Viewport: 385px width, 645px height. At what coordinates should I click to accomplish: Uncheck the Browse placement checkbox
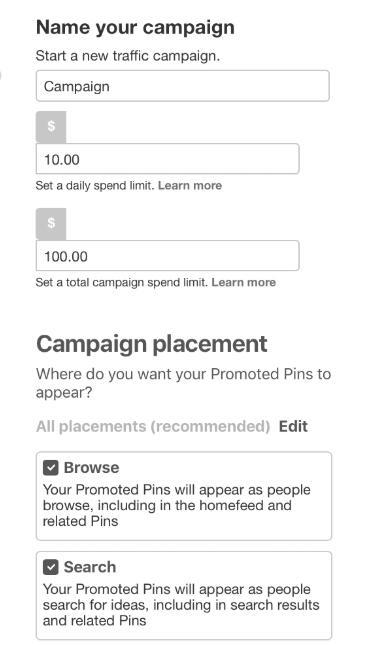(x=51, y=468)
